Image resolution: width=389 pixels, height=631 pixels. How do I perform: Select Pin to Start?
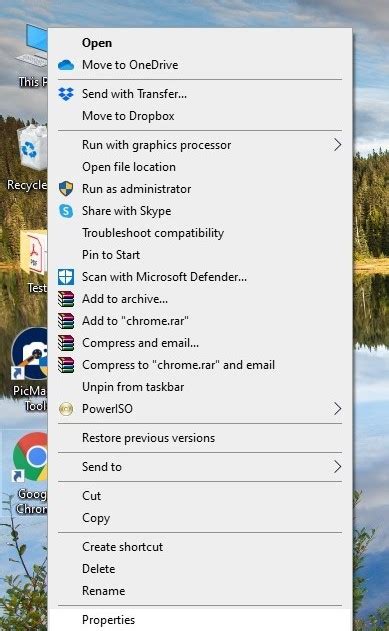tap(200, 255)
